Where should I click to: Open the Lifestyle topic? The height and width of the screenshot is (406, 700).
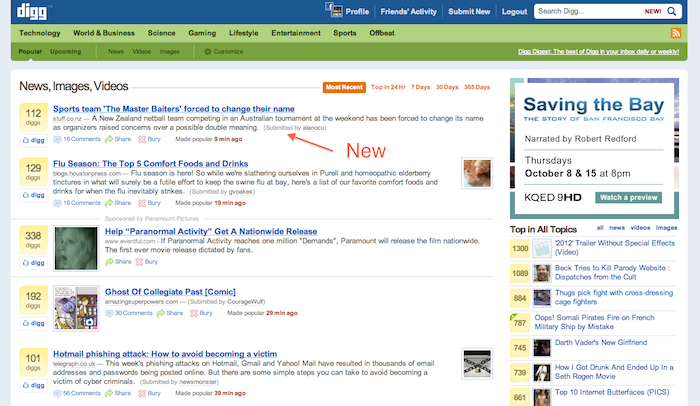point(243,33)
